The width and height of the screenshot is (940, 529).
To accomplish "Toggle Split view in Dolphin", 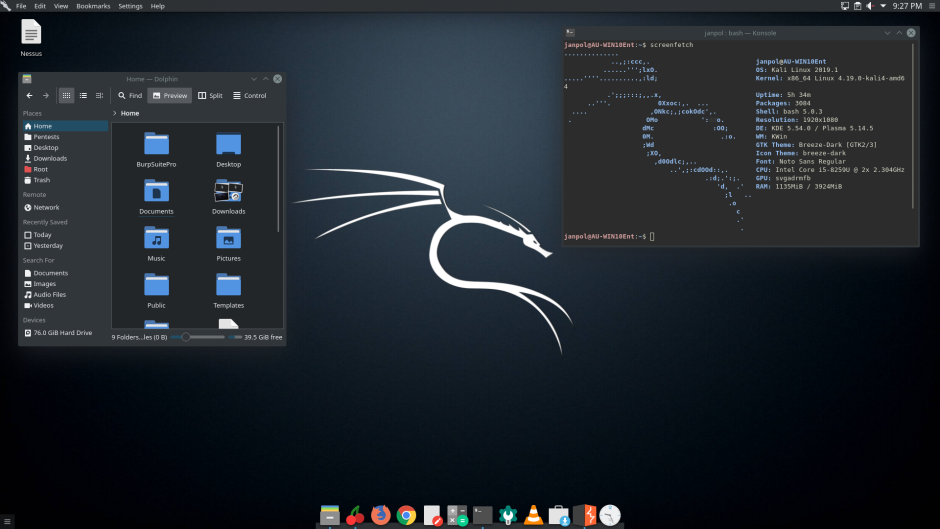I will [210, 95].
